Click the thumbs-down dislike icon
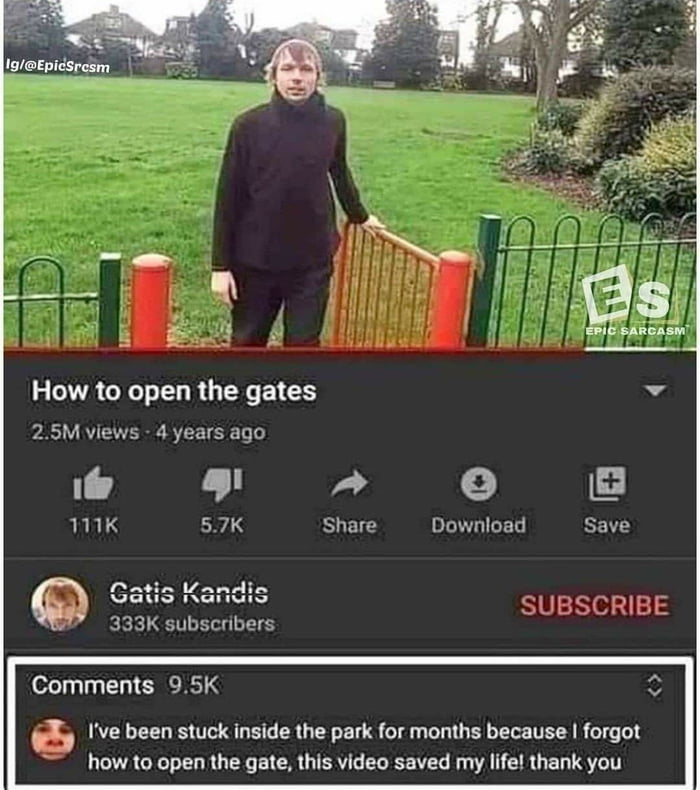The image size is (700, 790). click(x=222, y=485)
